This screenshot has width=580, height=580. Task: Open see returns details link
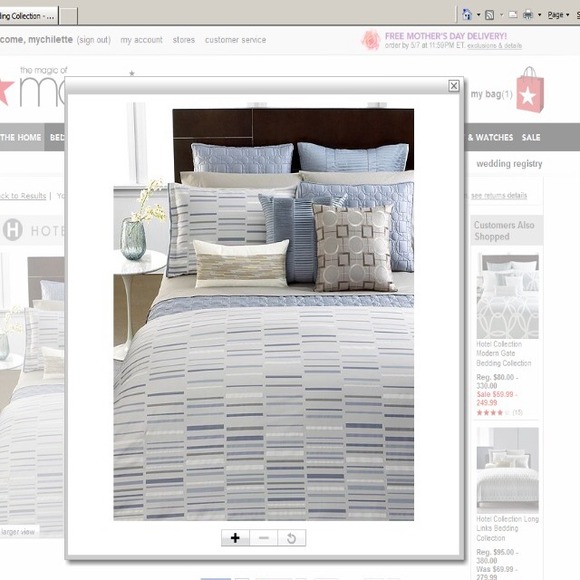(499, 195)
